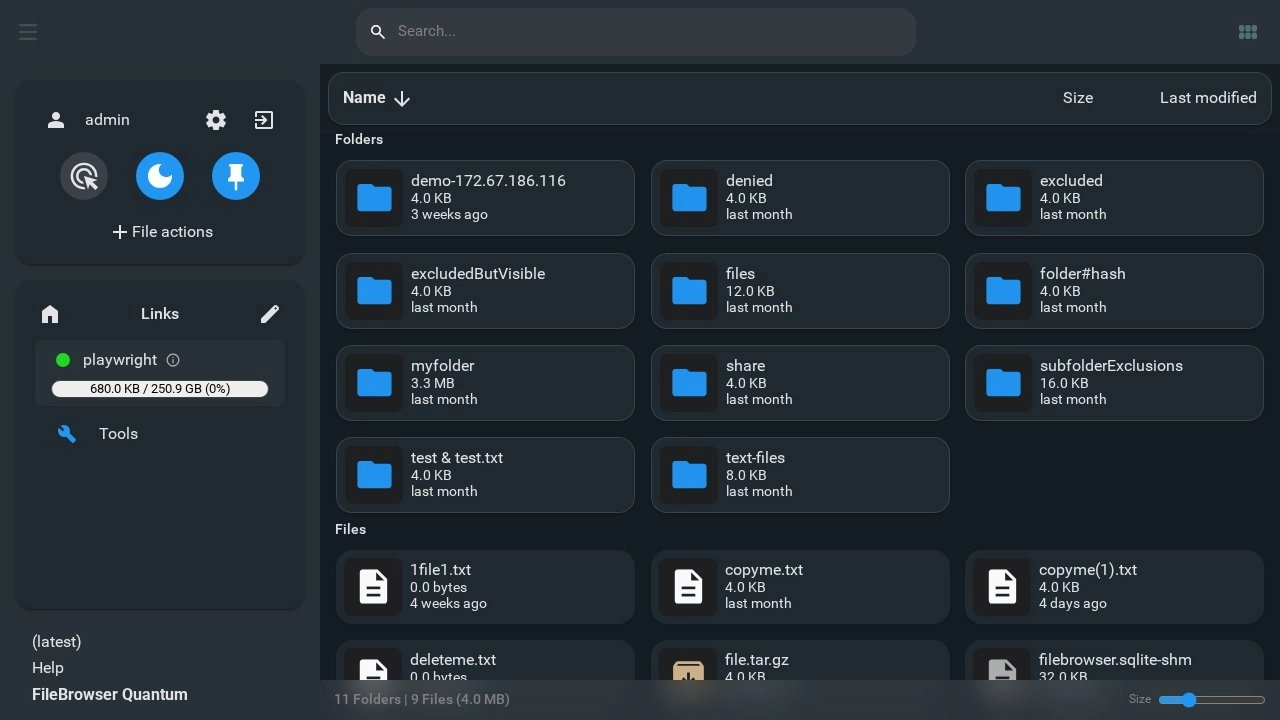
Task: Select the myfolder folder icon
Action: 374,383
